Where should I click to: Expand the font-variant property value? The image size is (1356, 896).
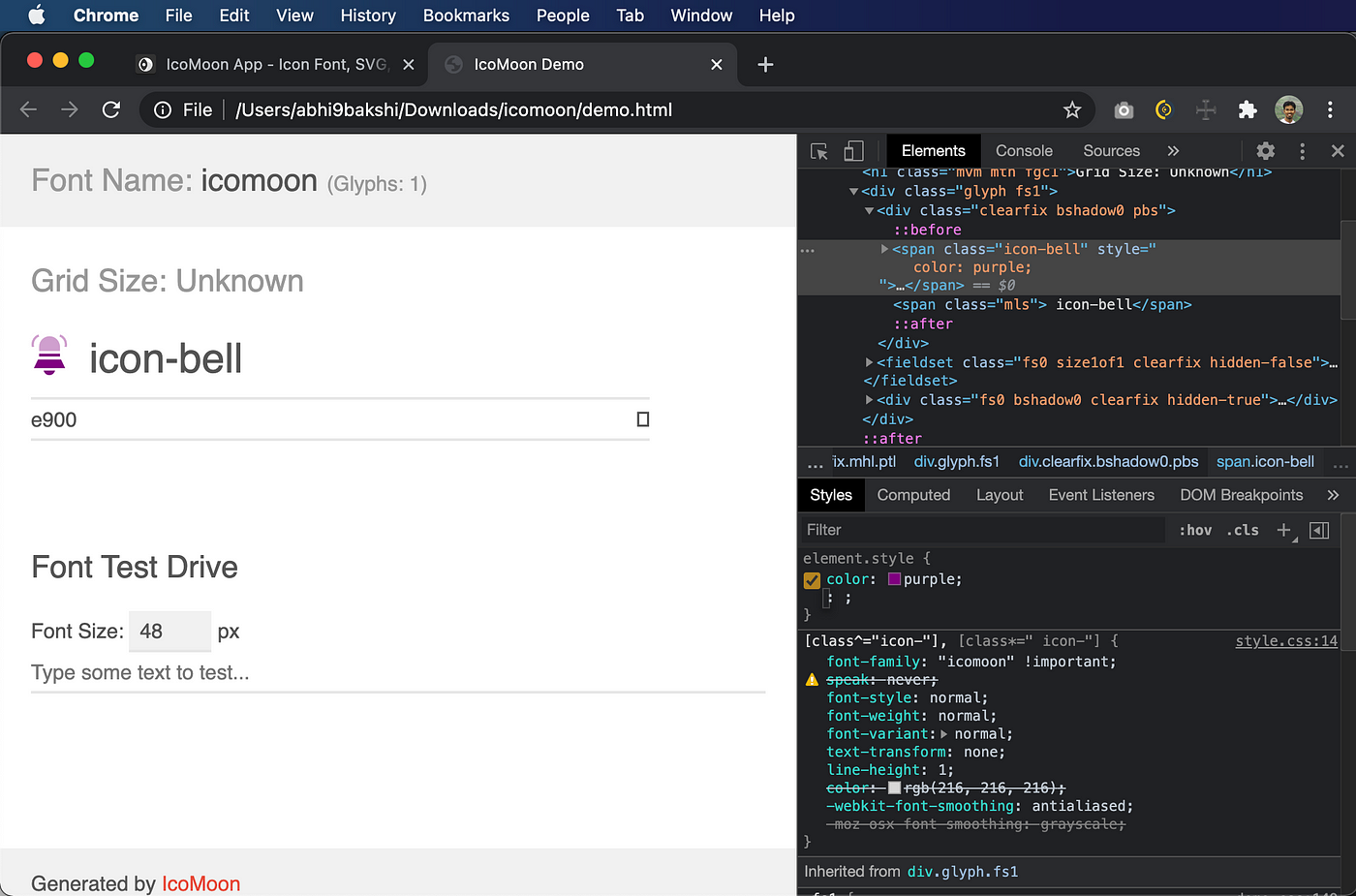coord(944,734)
